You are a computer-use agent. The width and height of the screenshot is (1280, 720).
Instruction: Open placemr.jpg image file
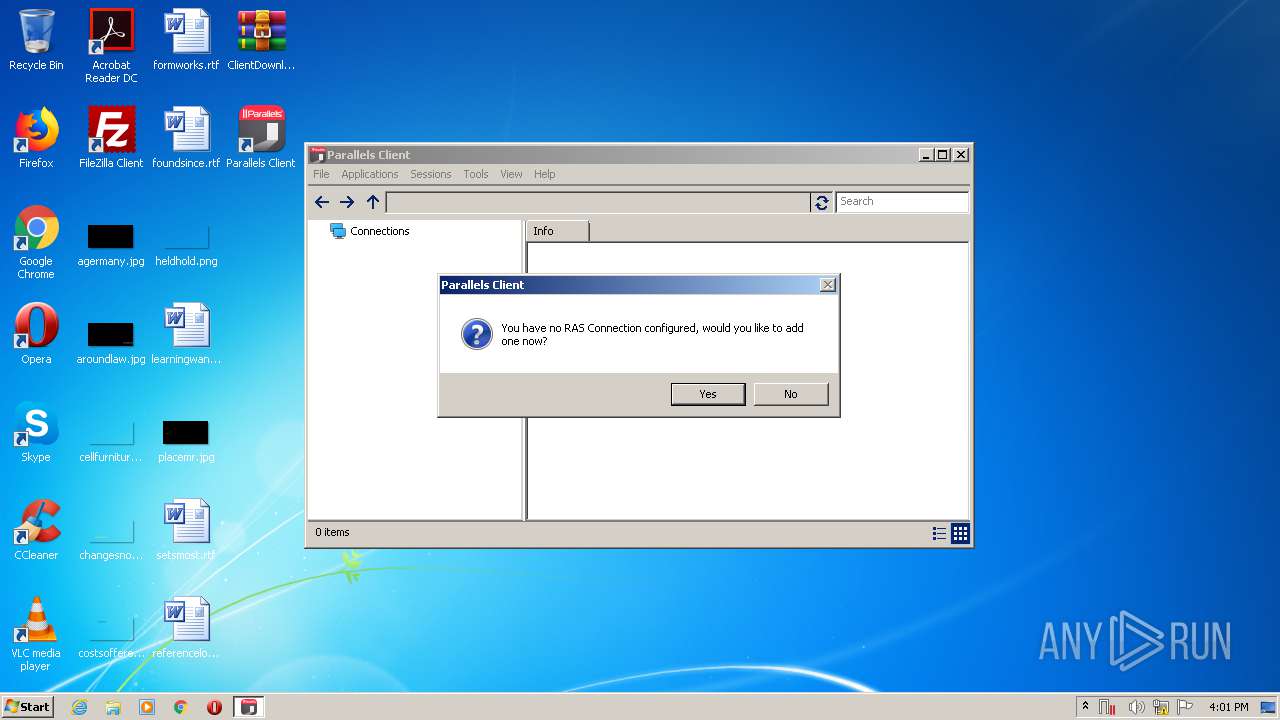point(186,441)
